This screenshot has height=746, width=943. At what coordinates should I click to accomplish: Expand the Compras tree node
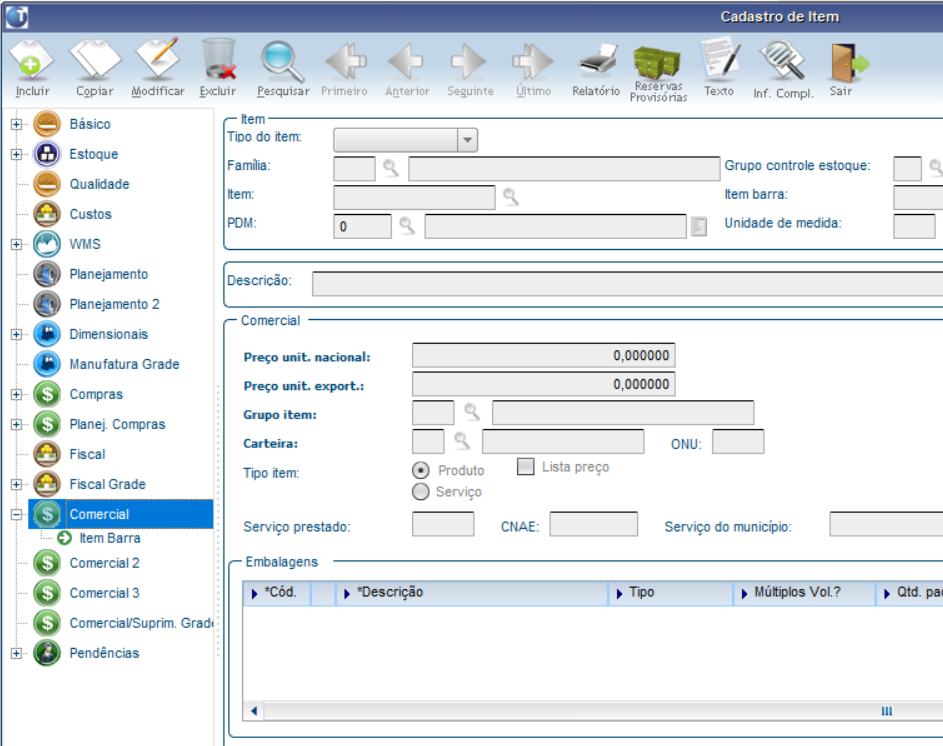[x=16, y=395]
